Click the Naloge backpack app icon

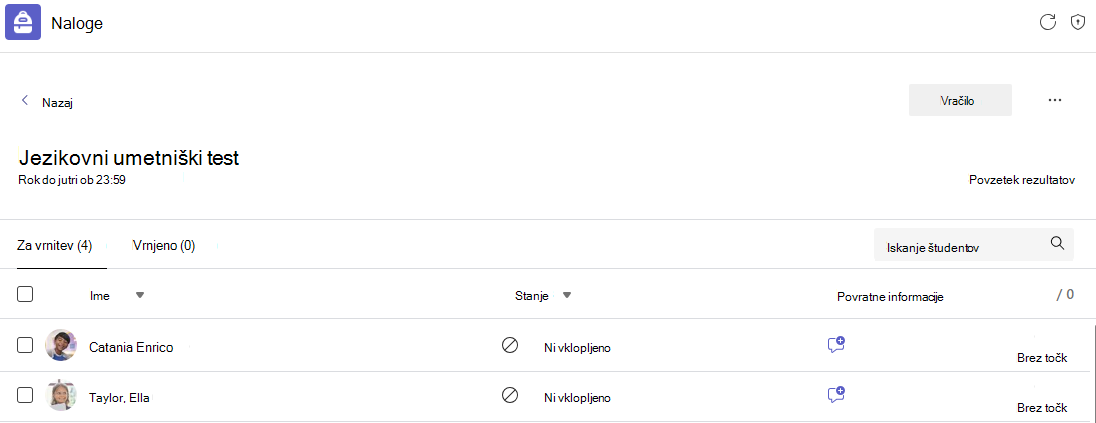[x=23, y=22]
